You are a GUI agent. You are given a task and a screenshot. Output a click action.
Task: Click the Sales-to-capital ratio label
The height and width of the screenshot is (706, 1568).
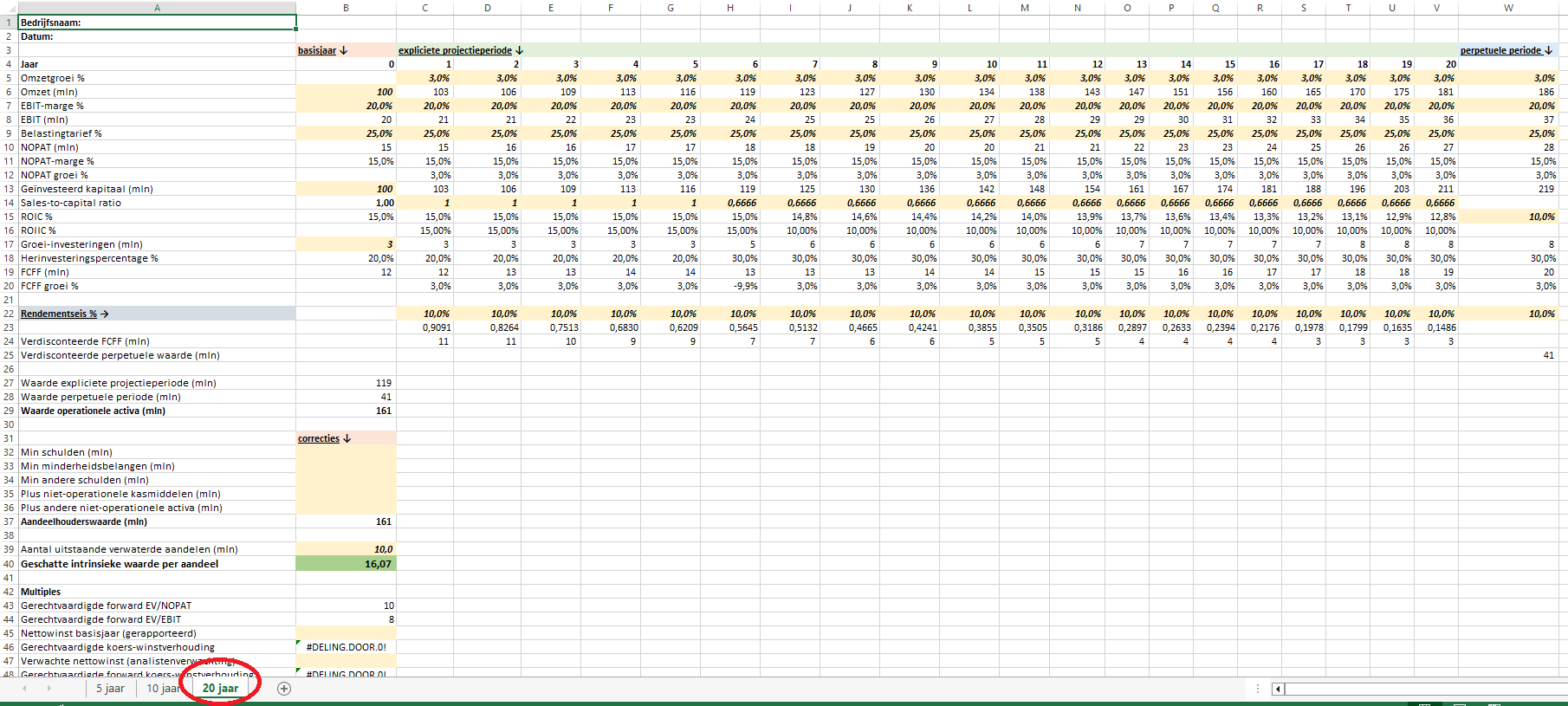71,203
